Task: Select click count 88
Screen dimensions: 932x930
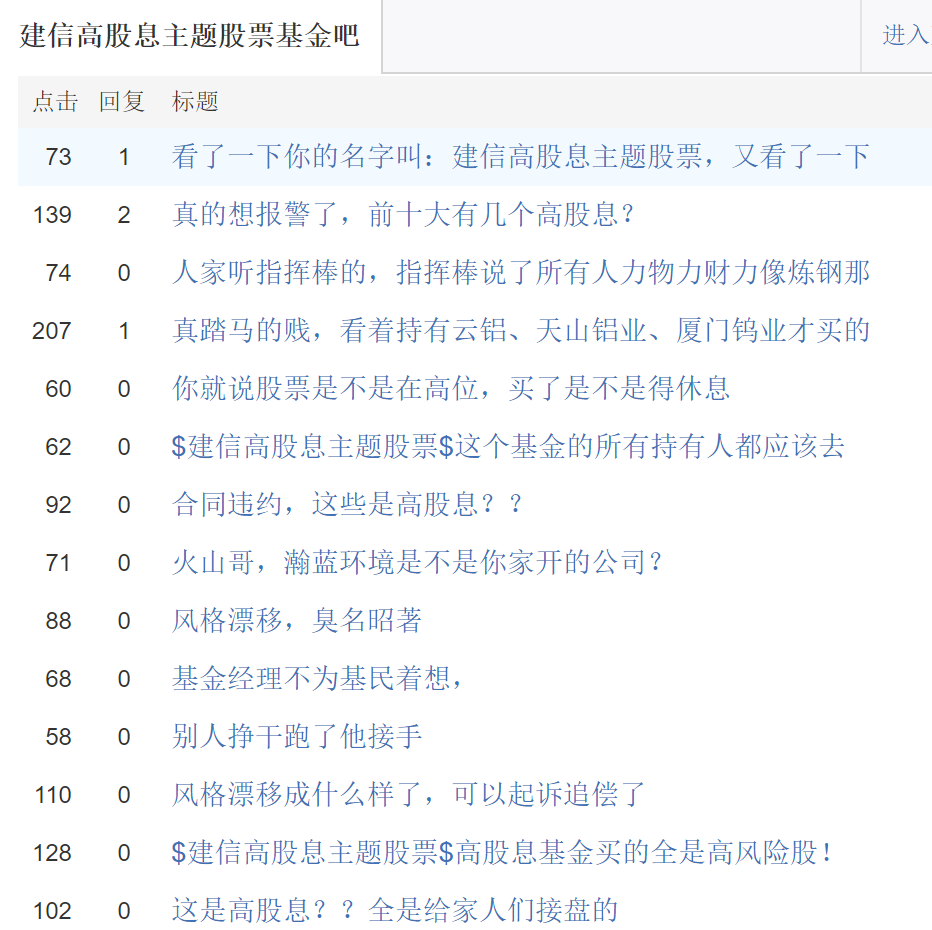Action: tap(58, 621)
